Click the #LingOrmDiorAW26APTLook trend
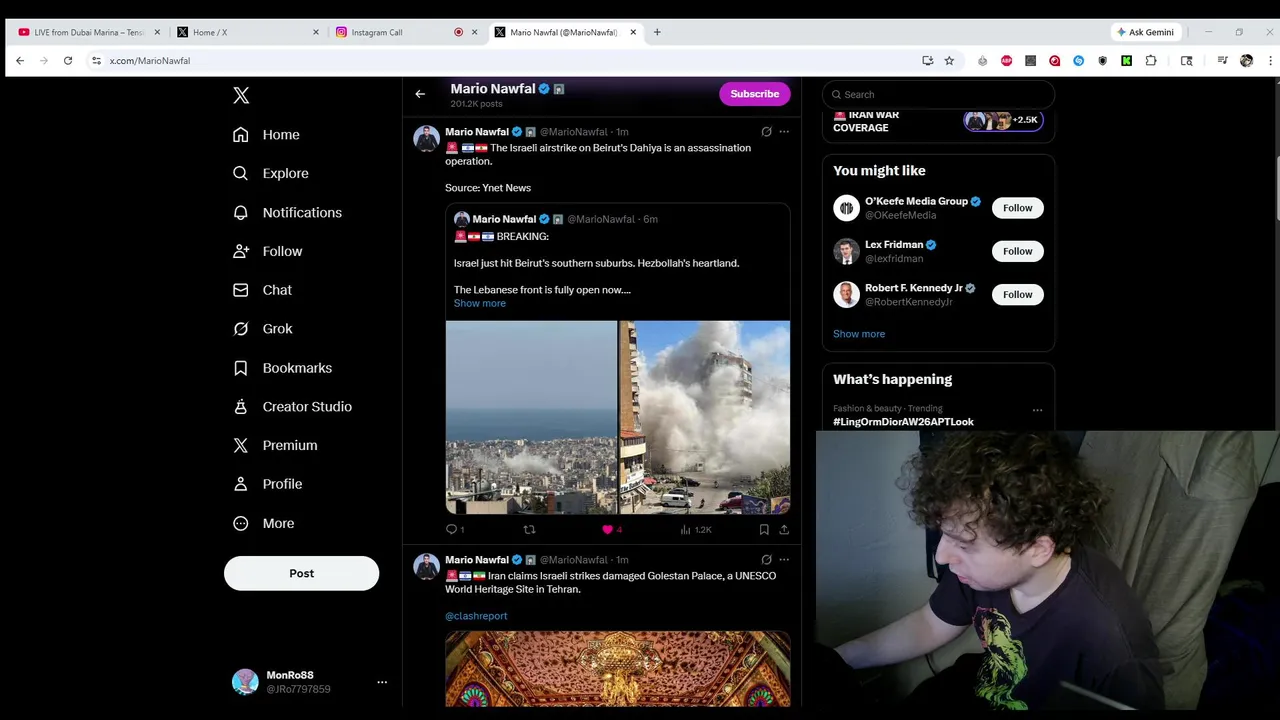This screenshot has height=720, width=1280. pos(903,422)
